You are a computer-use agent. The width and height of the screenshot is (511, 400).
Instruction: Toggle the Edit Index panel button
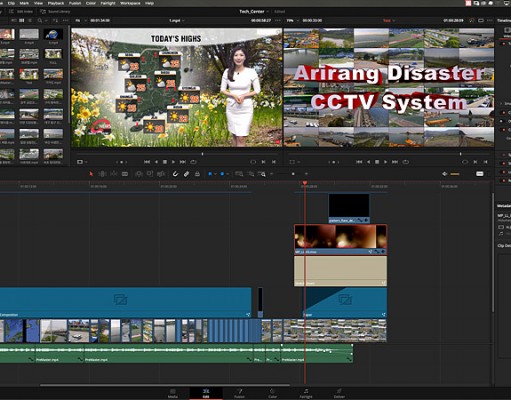21,11
